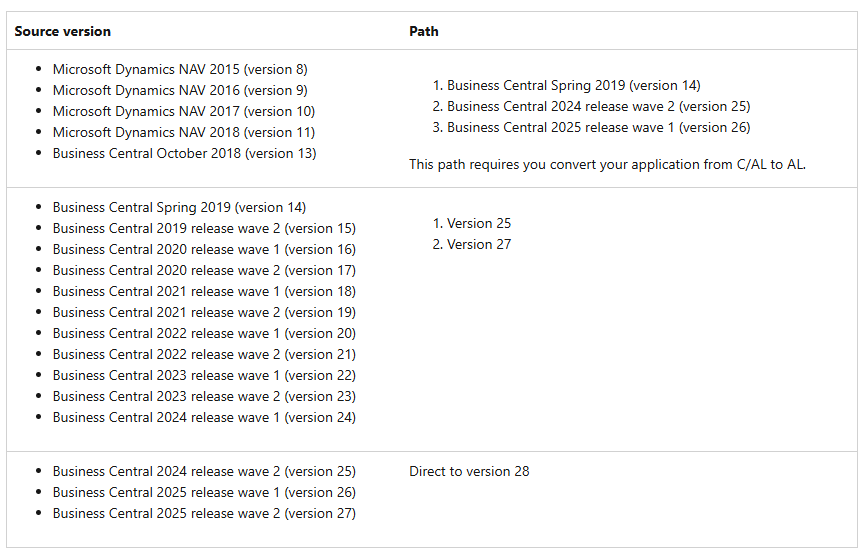Viewport: 867px width, 559px height.
Task: Click the Version 27 path step
Action: (478, 244)
